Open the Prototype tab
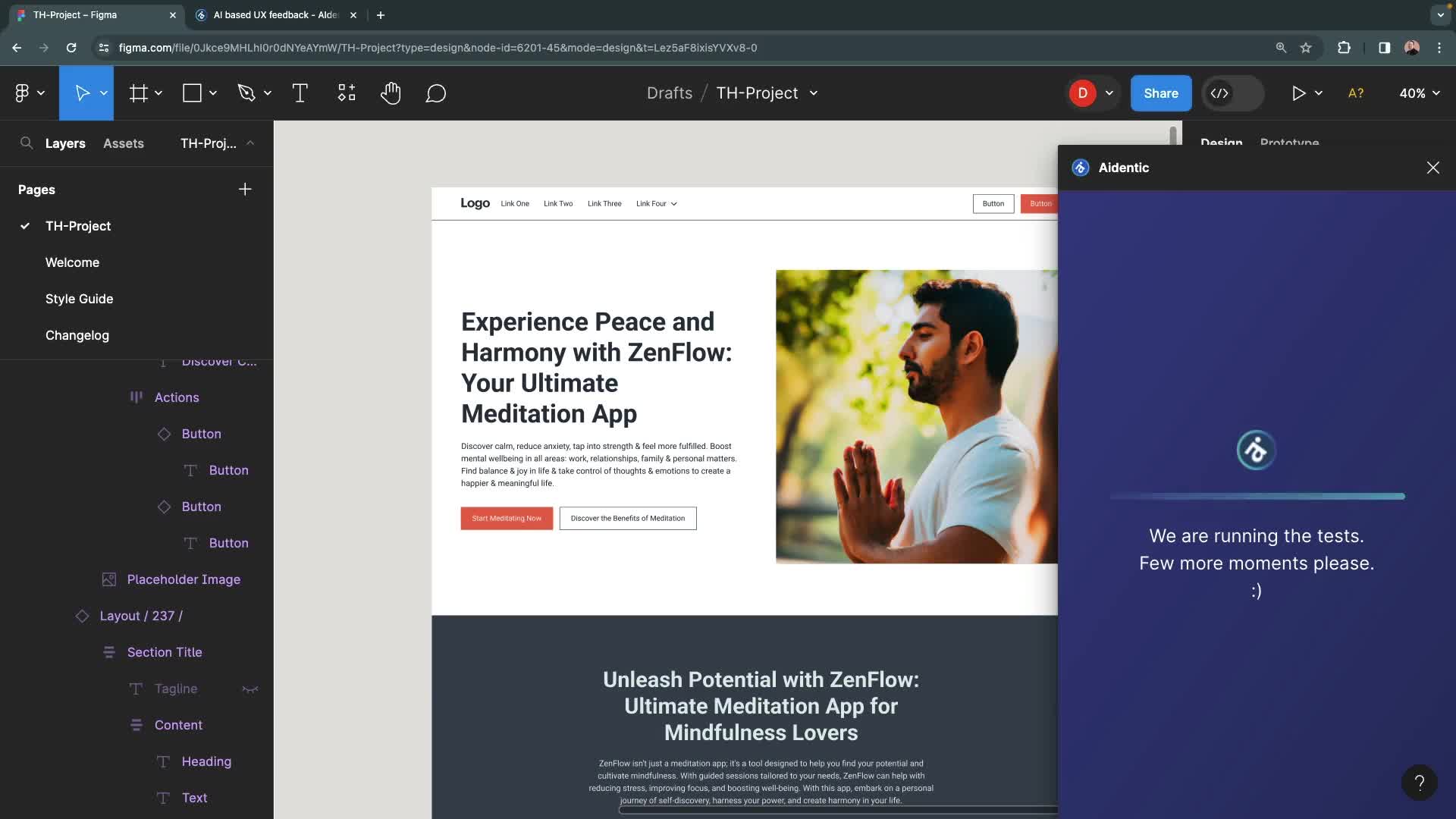This screenshot has height=819, width=1456. tap(1289, 143)
